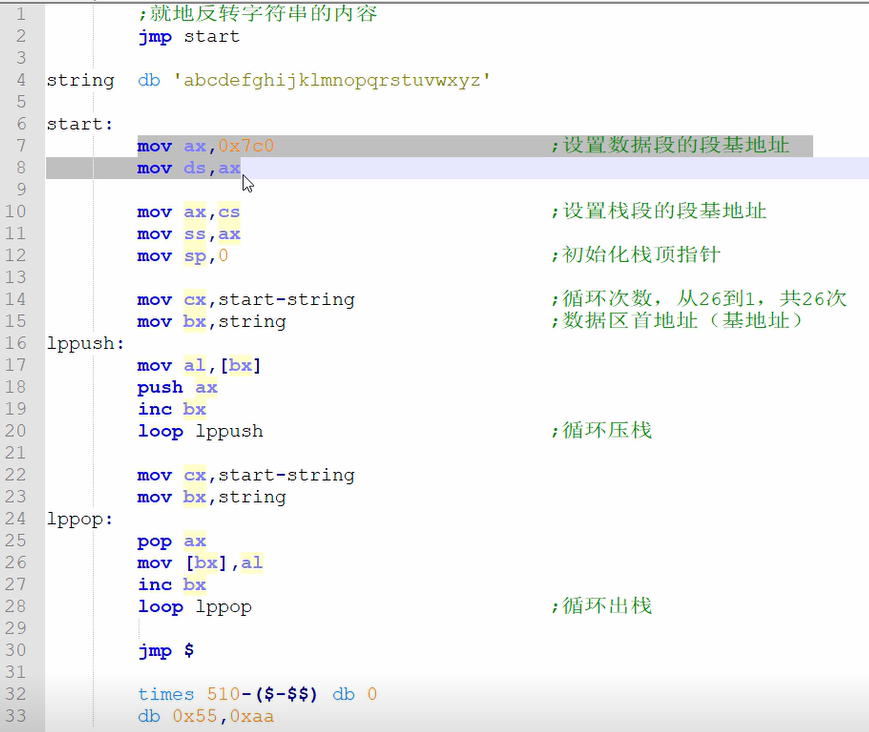Screen dimensions: 869x732
Task: Click line number 33 in the gutter
Action: (x=16, y=716)
